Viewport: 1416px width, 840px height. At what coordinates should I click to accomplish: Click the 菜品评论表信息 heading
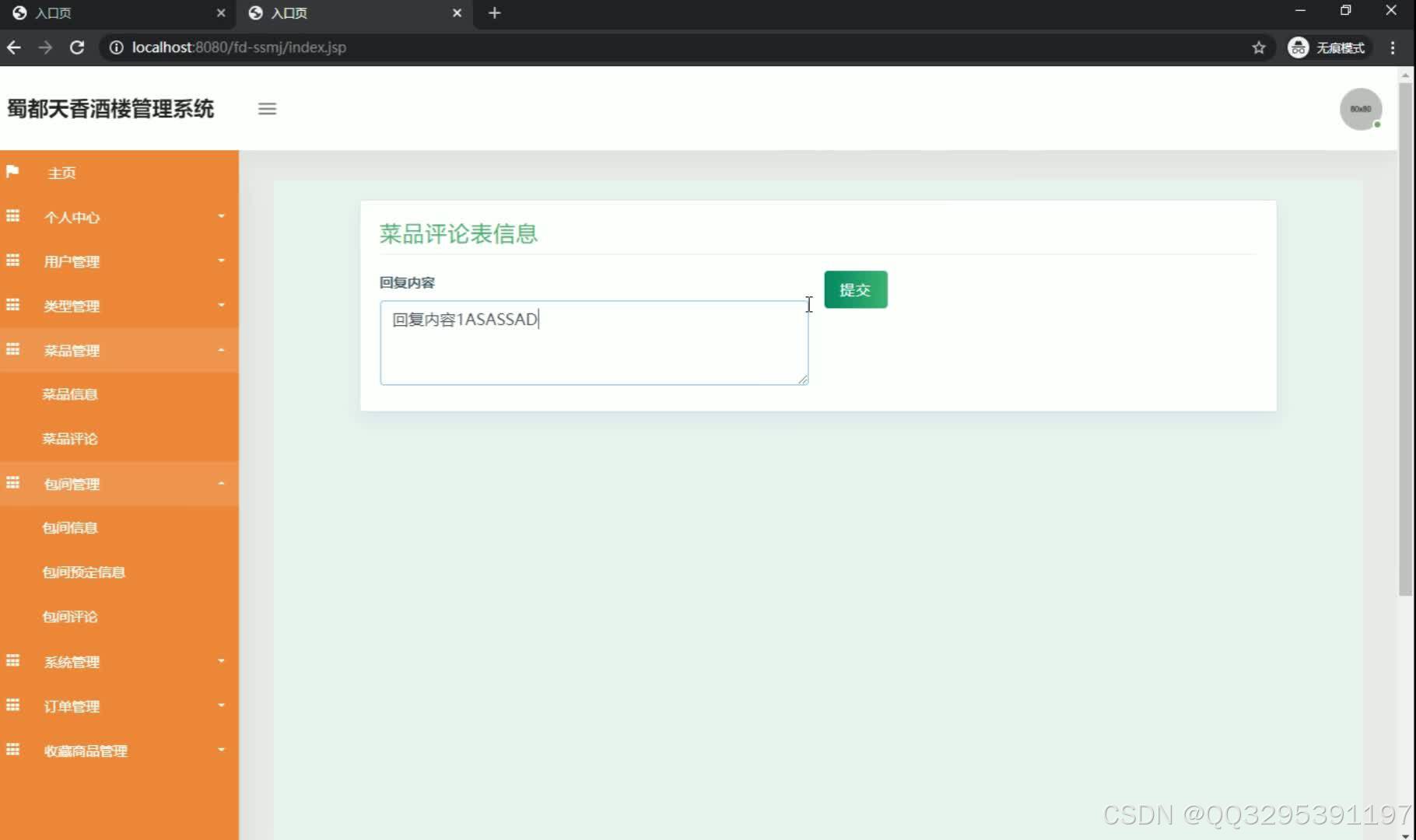tap(458, 233)
